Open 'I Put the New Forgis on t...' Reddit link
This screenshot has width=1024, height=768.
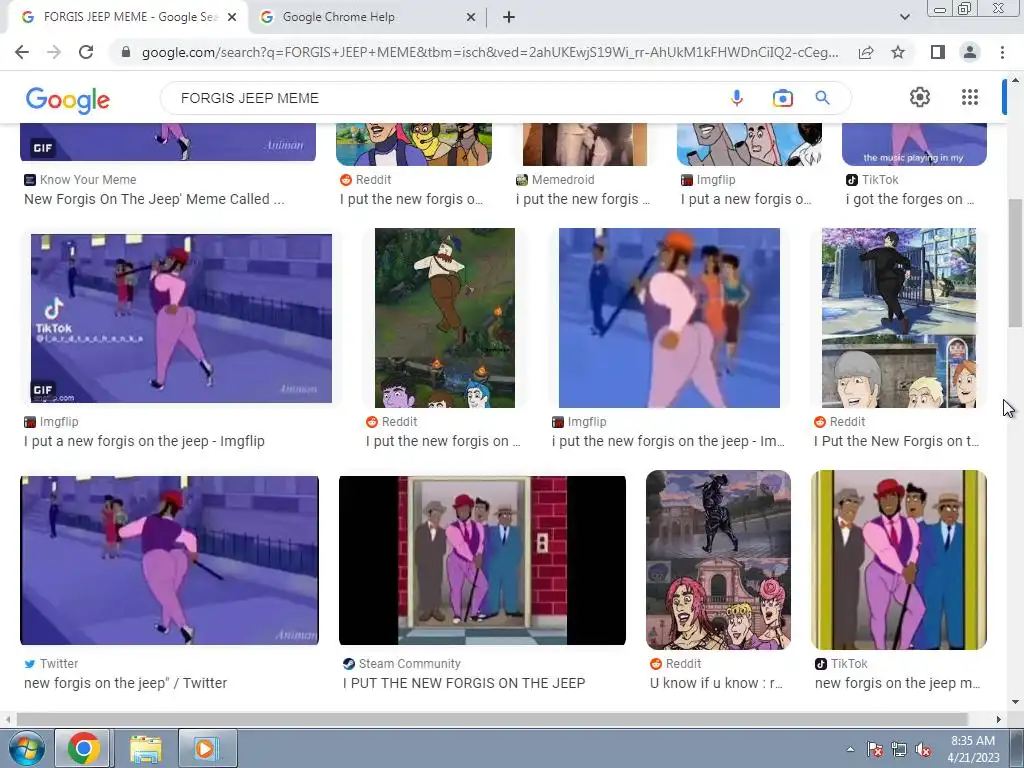click(896, 441)
